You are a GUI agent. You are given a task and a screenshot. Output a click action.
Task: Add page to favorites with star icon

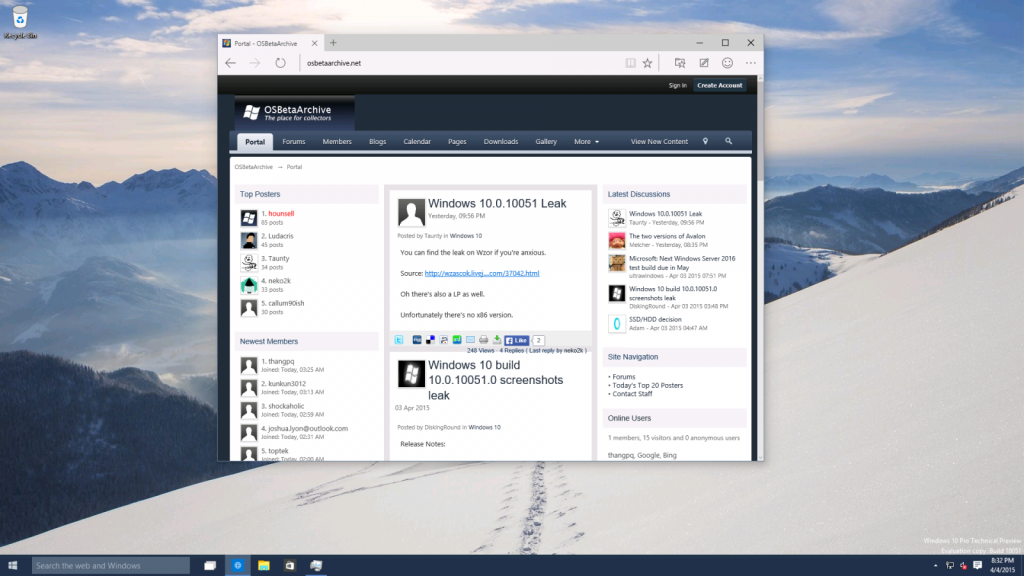click(647, 63)
